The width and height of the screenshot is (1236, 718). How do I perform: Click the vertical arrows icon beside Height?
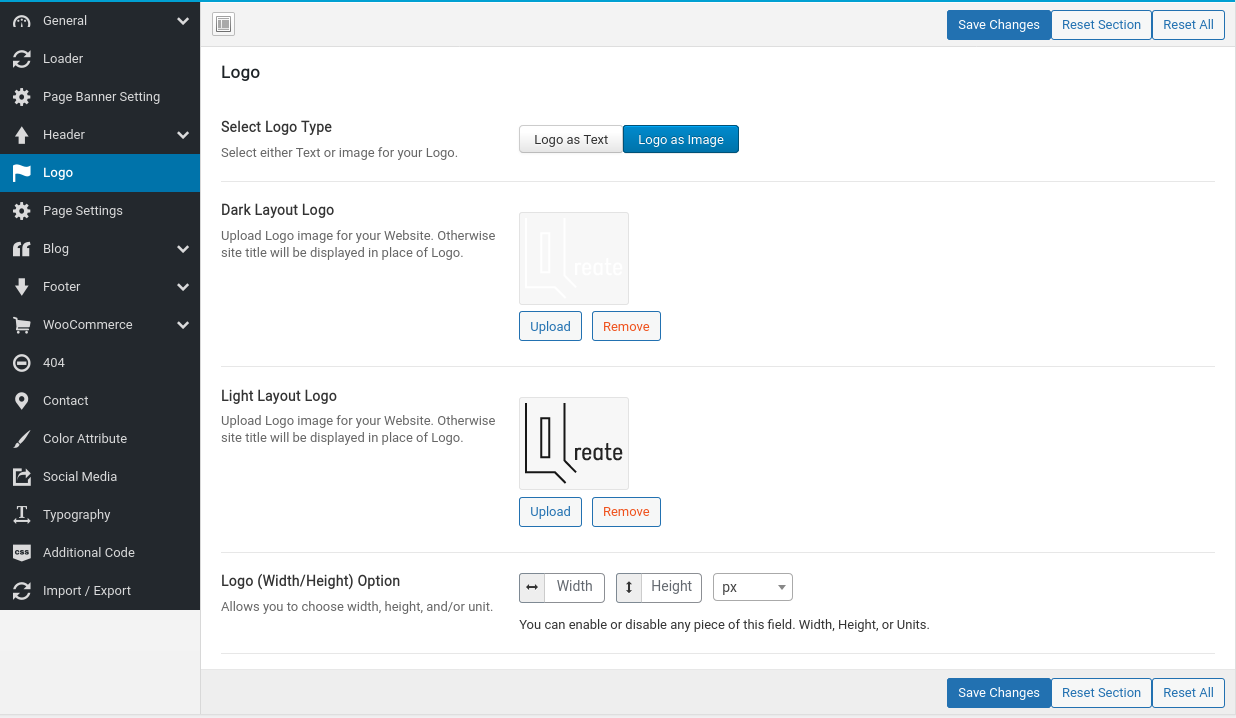(629, 587)
